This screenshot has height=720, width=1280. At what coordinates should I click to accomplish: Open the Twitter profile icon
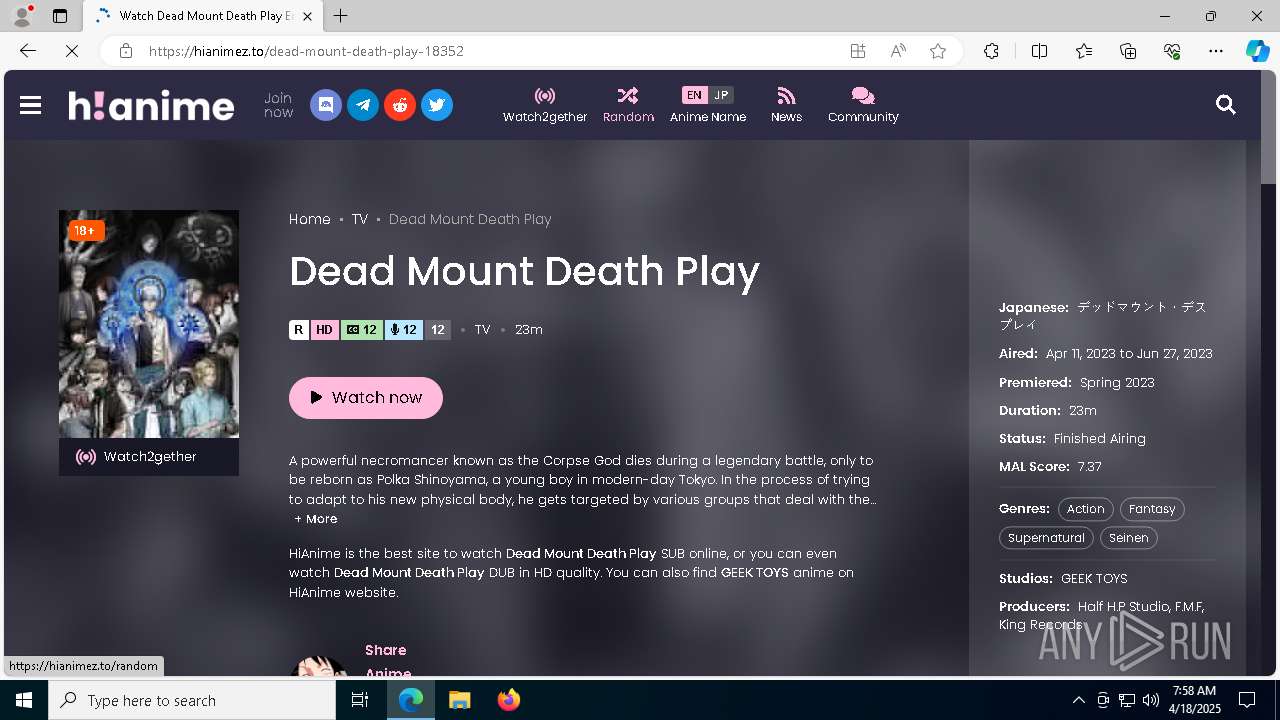pyautogui.click(x=437, y=105)
